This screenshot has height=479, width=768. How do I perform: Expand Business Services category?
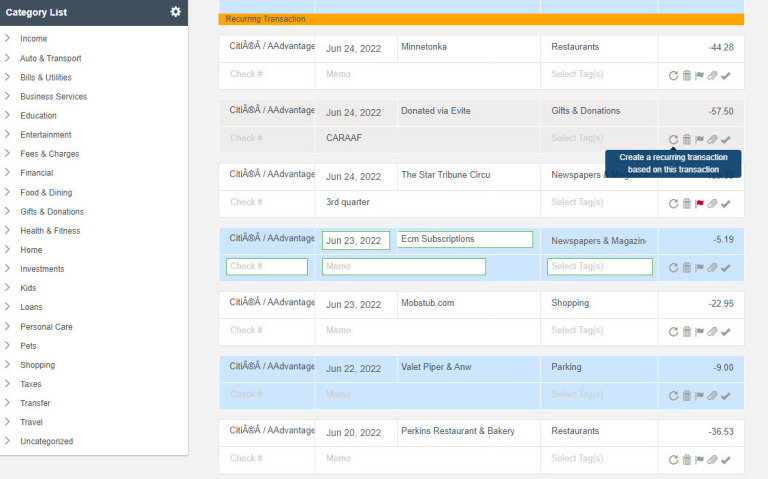7,96
